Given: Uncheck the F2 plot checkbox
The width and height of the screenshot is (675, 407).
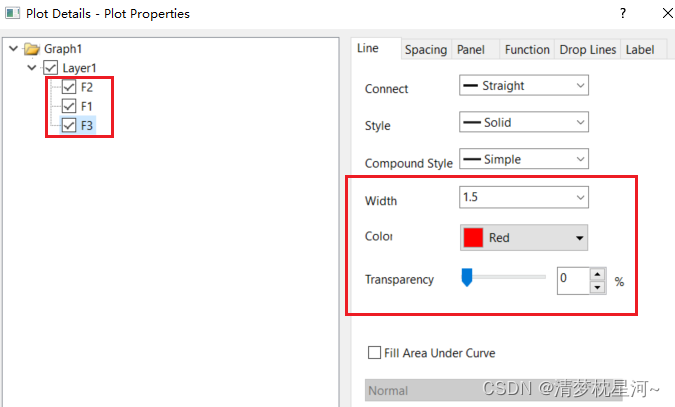Looking at the screenshot, I should 69,87.
